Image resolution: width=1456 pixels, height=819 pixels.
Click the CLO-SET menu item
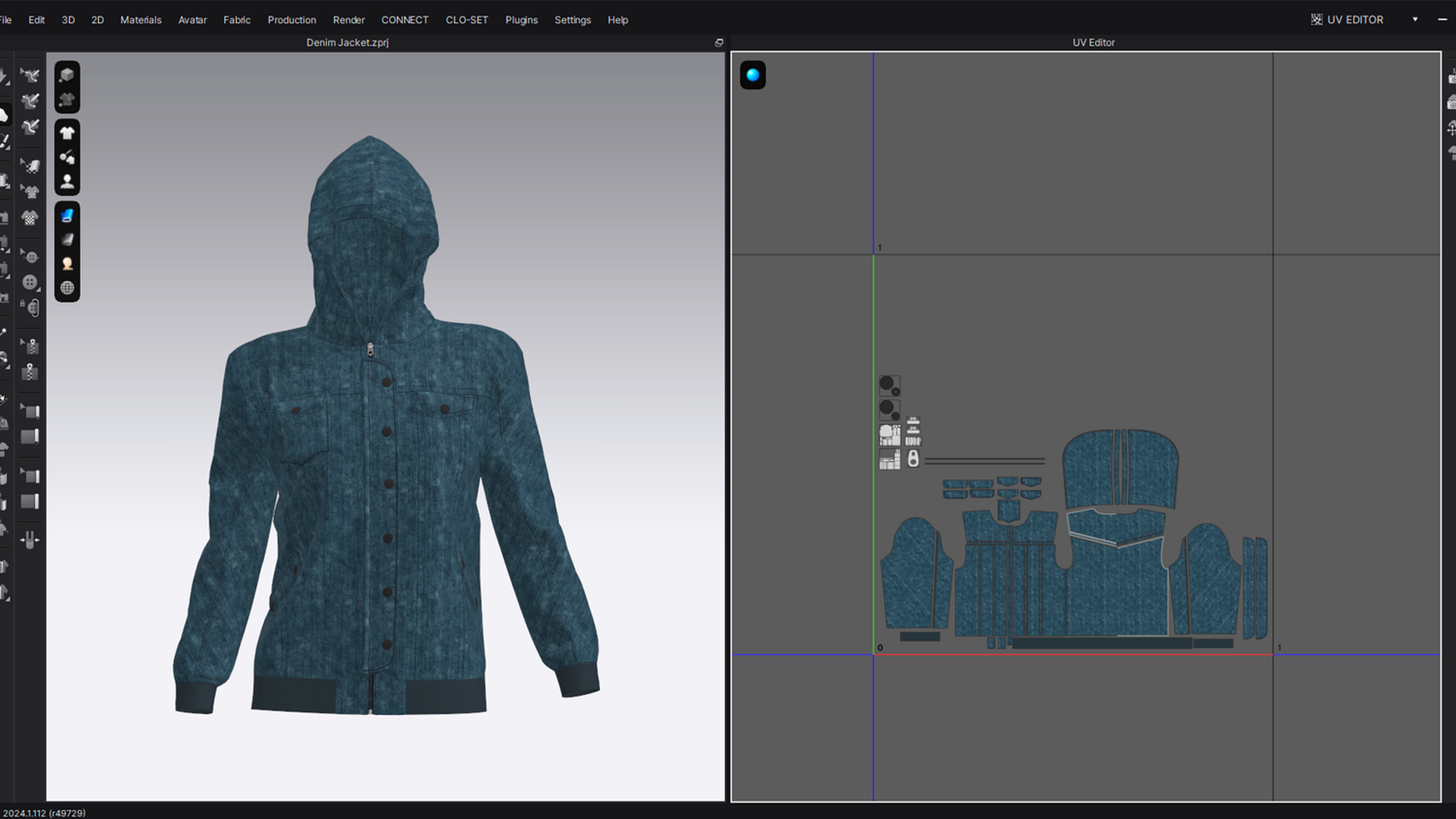tap(466, 19)
